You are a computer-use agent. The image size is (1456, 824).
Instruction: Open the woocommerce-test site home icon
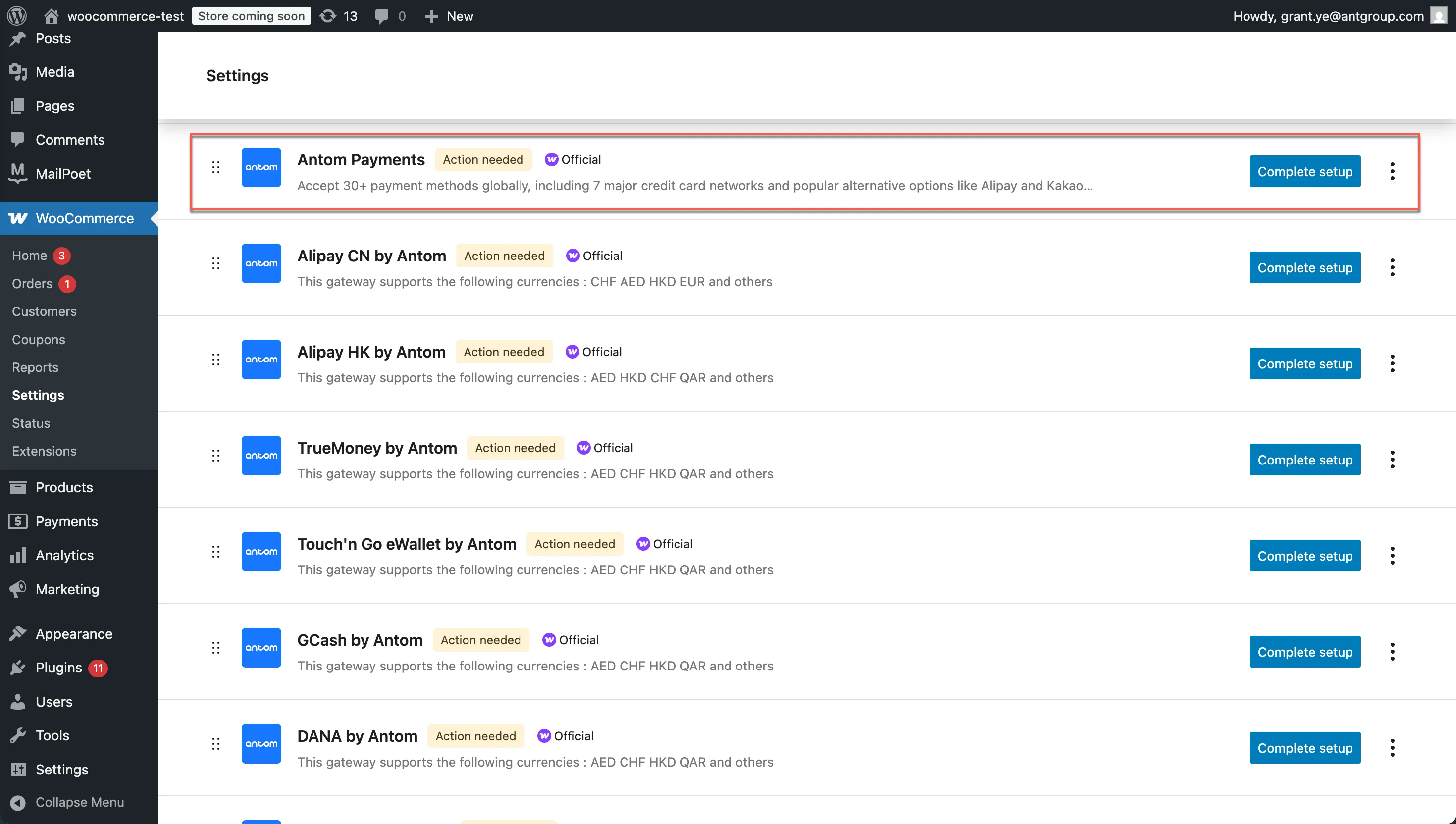52,16
